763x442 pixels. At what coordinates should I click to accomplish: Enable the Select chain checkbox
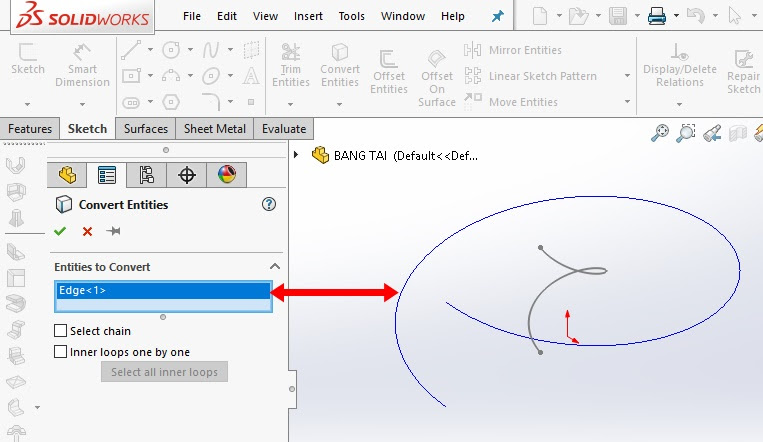pyautogui.click(x=60, y=331)
